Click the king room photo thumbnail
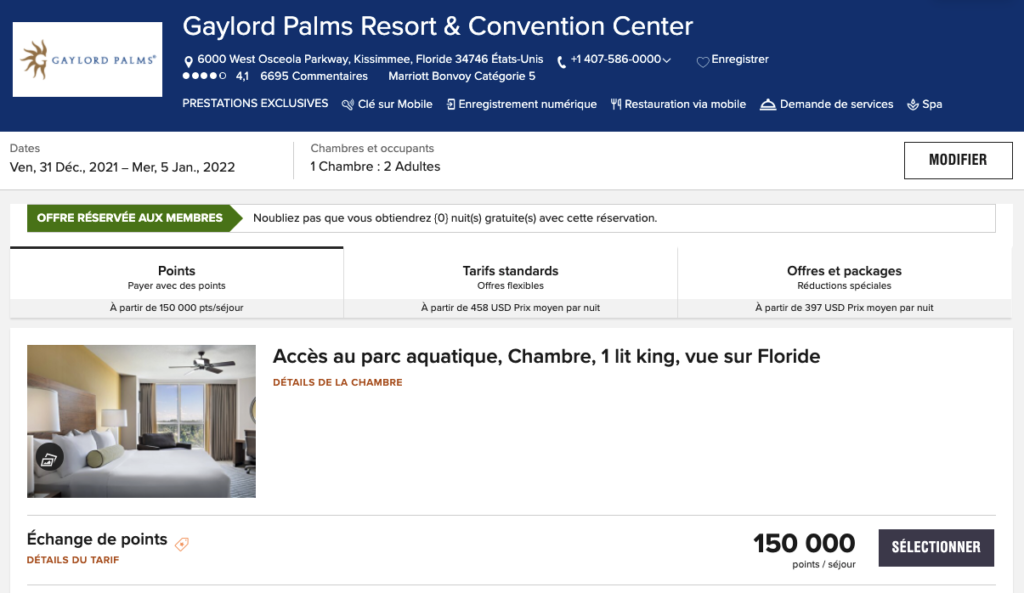This screenshot has height=593, width=1024. (x=141, y=421)
